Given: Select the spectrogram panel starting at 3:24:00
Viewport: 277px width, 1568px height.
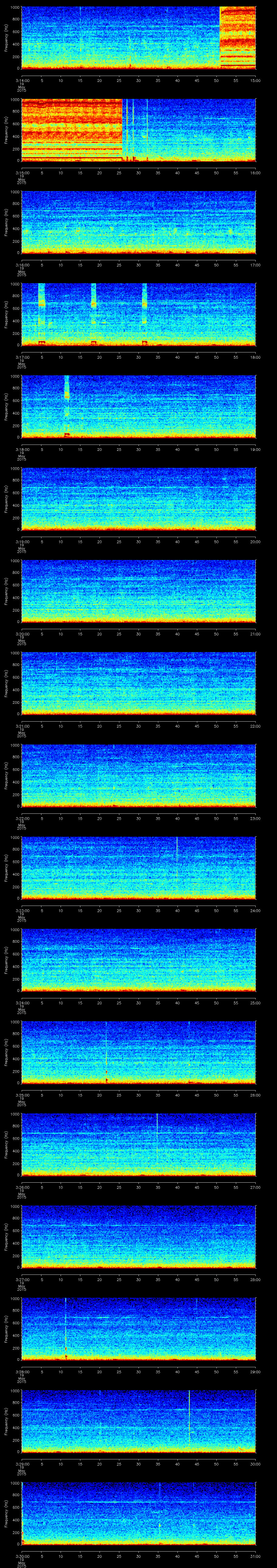Looking at the screenshot, I should (139, 960).
